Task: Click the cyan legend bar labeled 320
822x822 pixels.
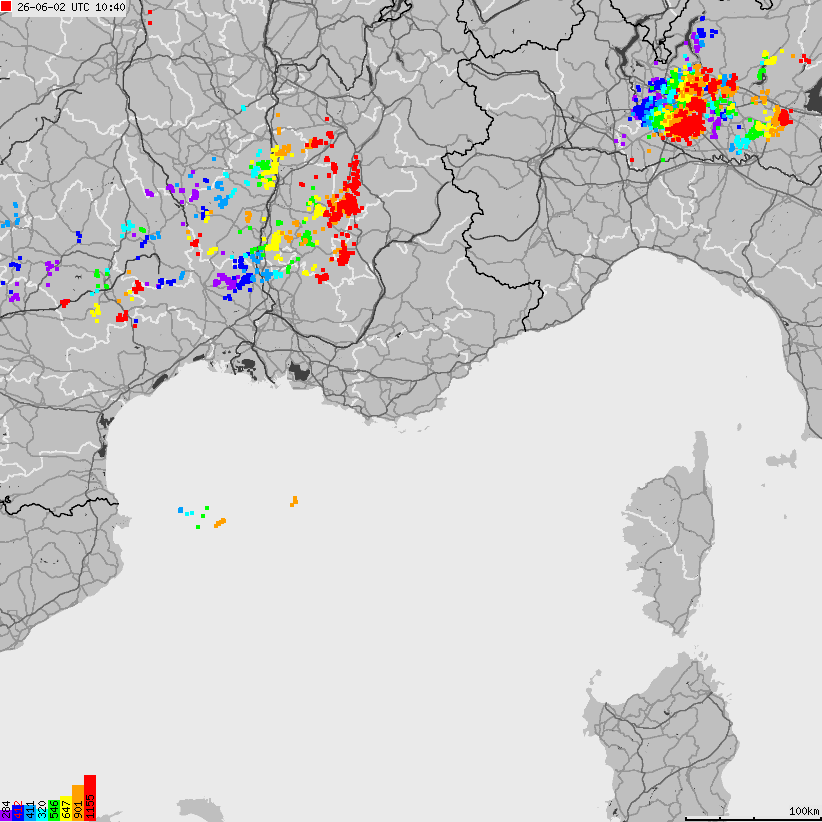Action: coord(42,815)
